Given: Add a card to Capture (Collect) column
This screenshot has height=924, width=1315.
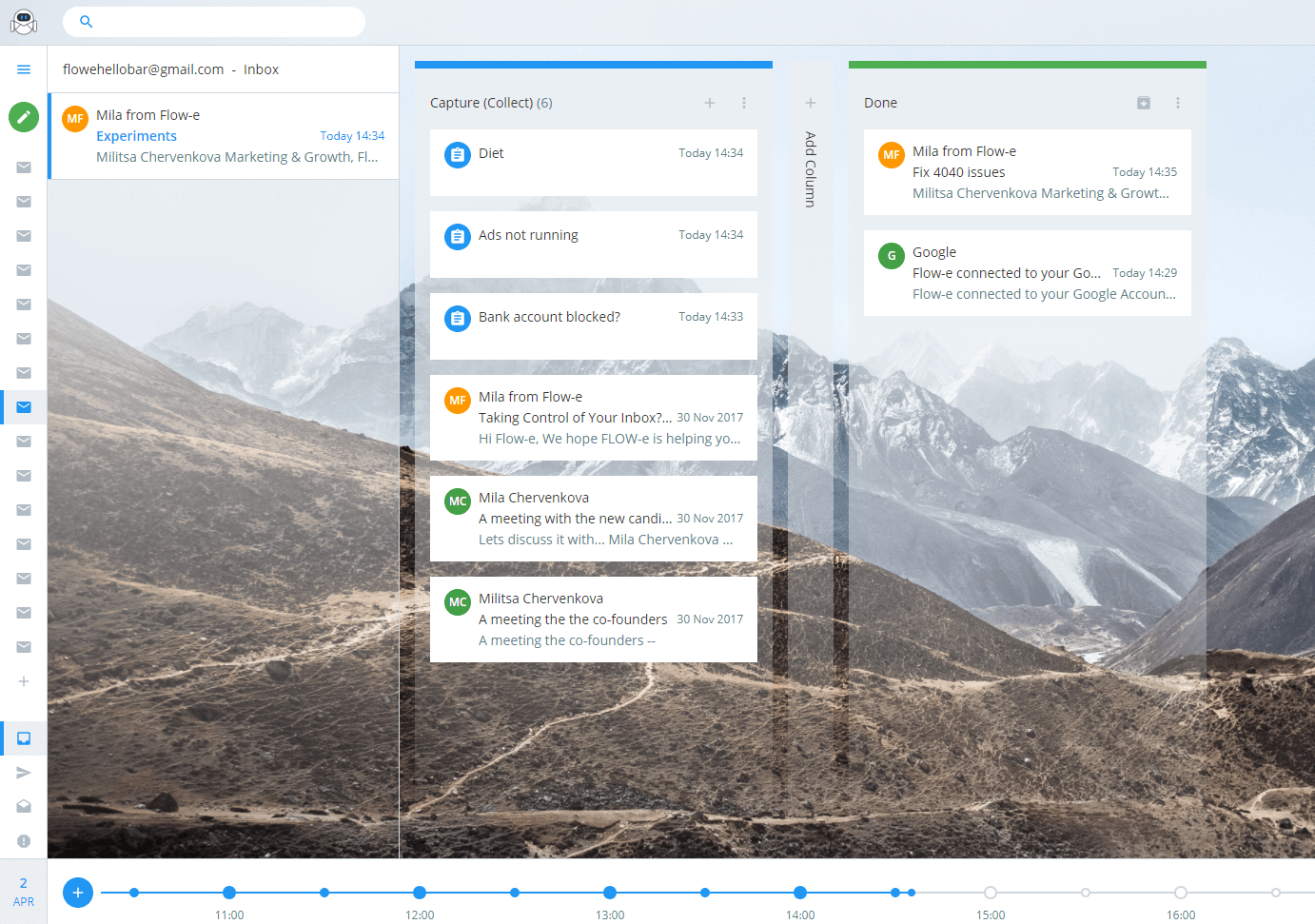Looking at the screenshot, I should (709, 103).
